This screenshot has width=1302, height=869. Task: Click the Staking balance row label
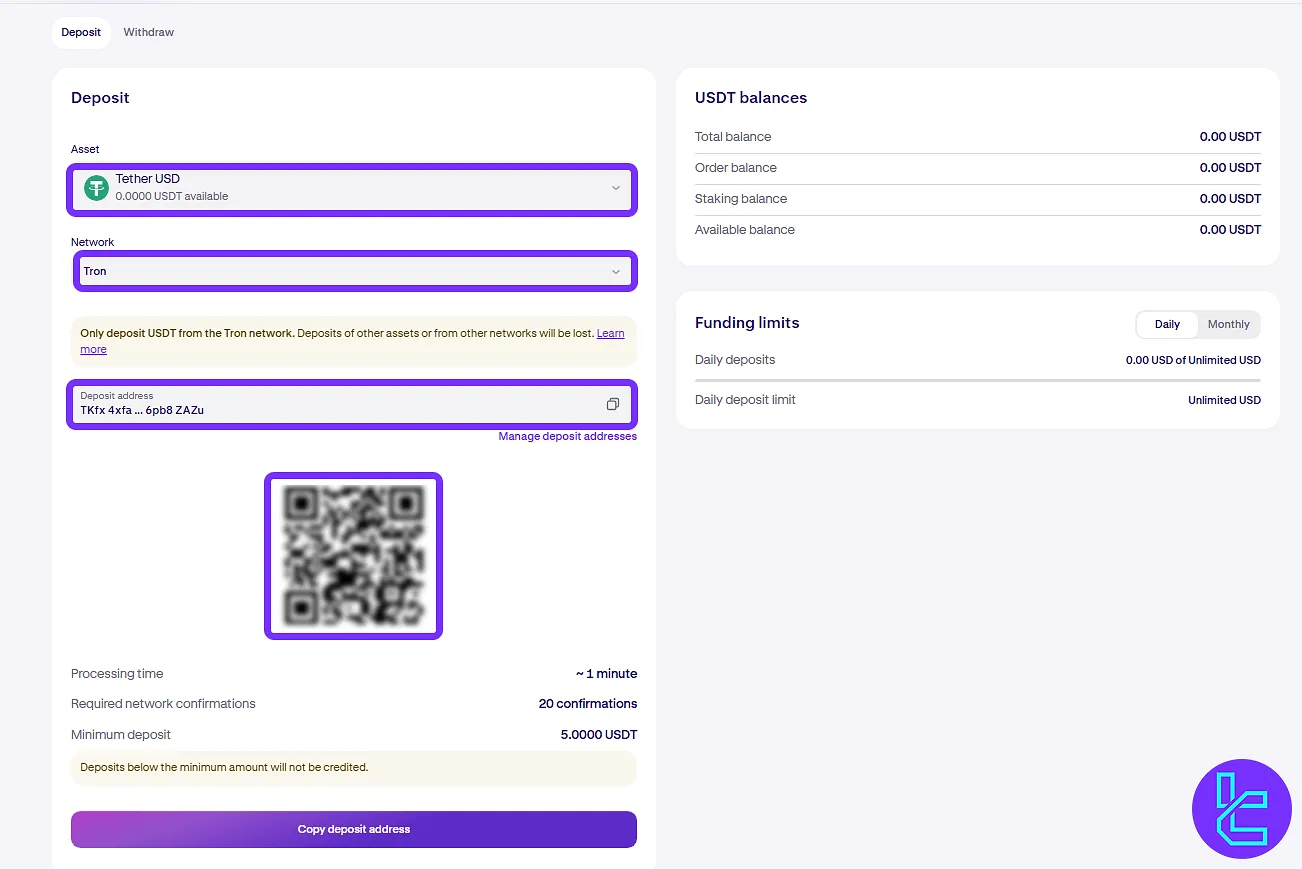pos(741,199)
